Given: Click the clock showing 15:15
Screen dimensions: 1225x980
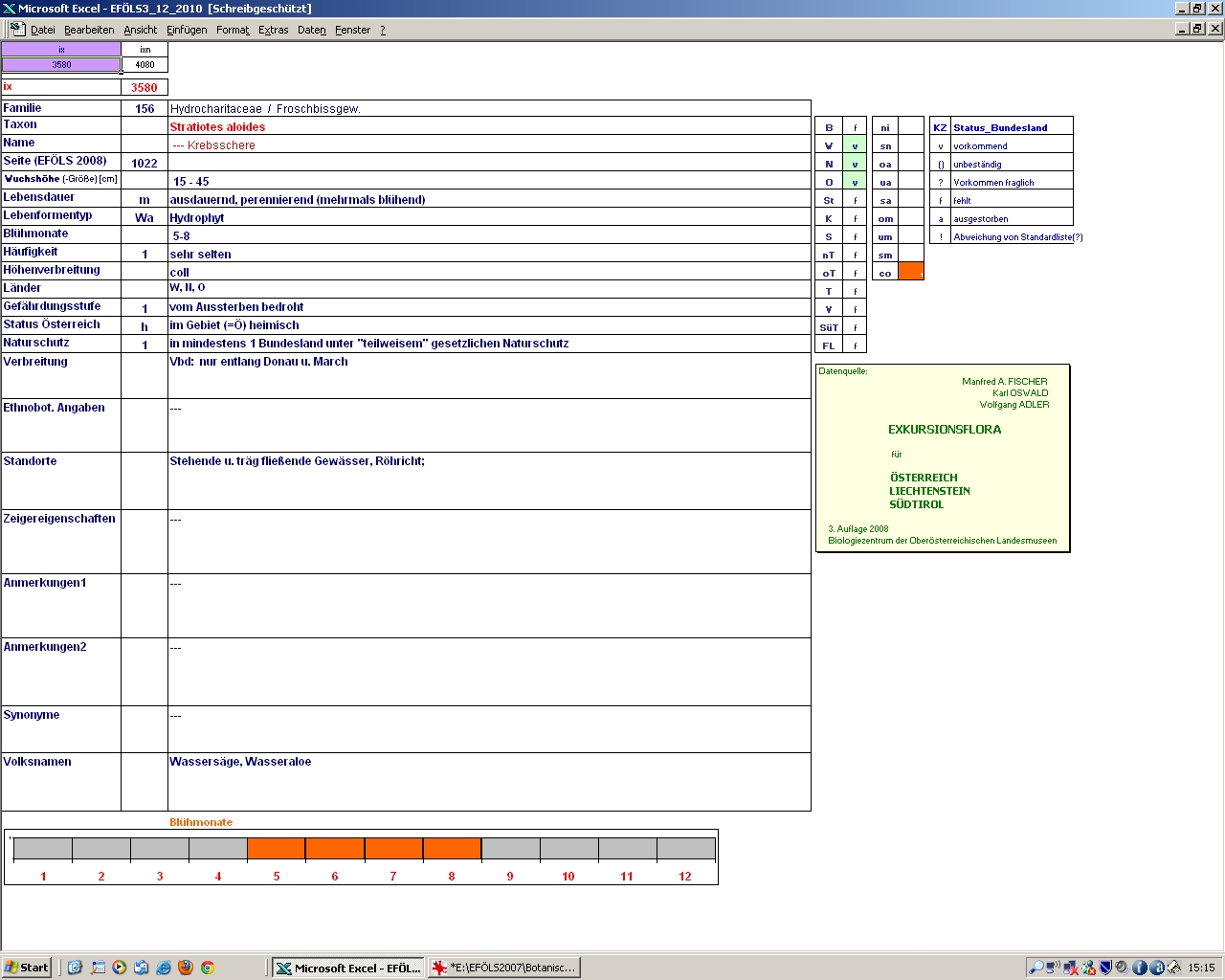Looking at the screenshot, I should [1201, 968].
